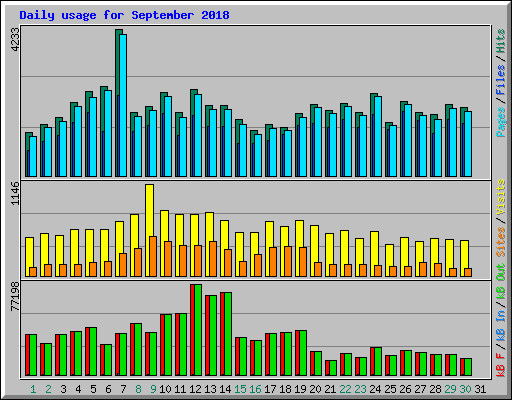Select the "kB F" legend label
Screen dimensions: 512x400
[x=501, y=365]
